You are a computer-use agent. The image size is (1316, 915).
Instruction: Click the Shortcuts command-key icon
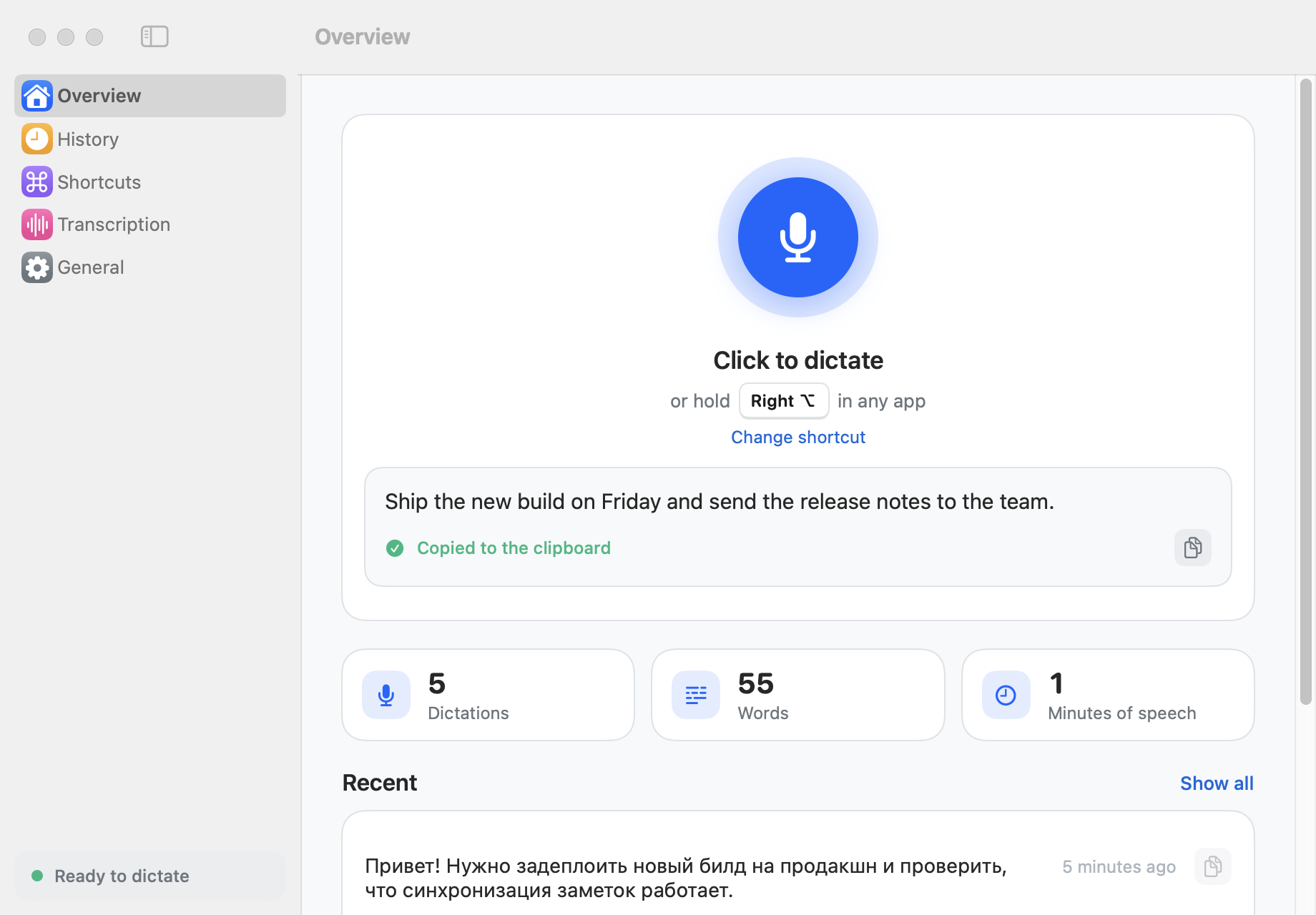coord(36,182)
